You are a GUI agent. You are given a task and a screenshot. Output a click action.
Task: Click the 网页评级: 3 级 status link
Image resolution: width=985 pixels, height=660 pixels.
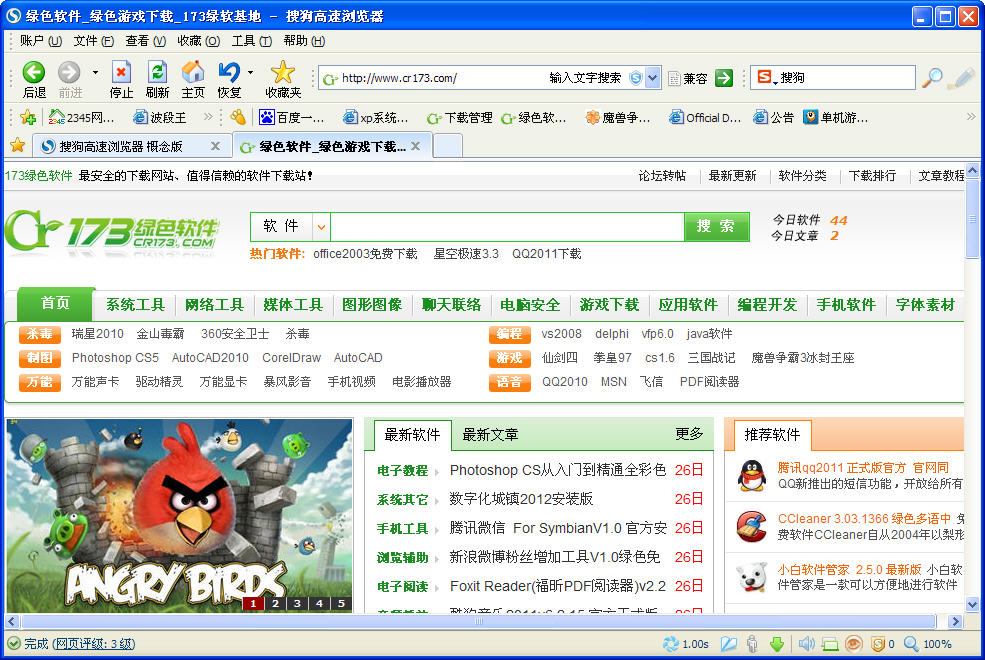tap(94, 644)
